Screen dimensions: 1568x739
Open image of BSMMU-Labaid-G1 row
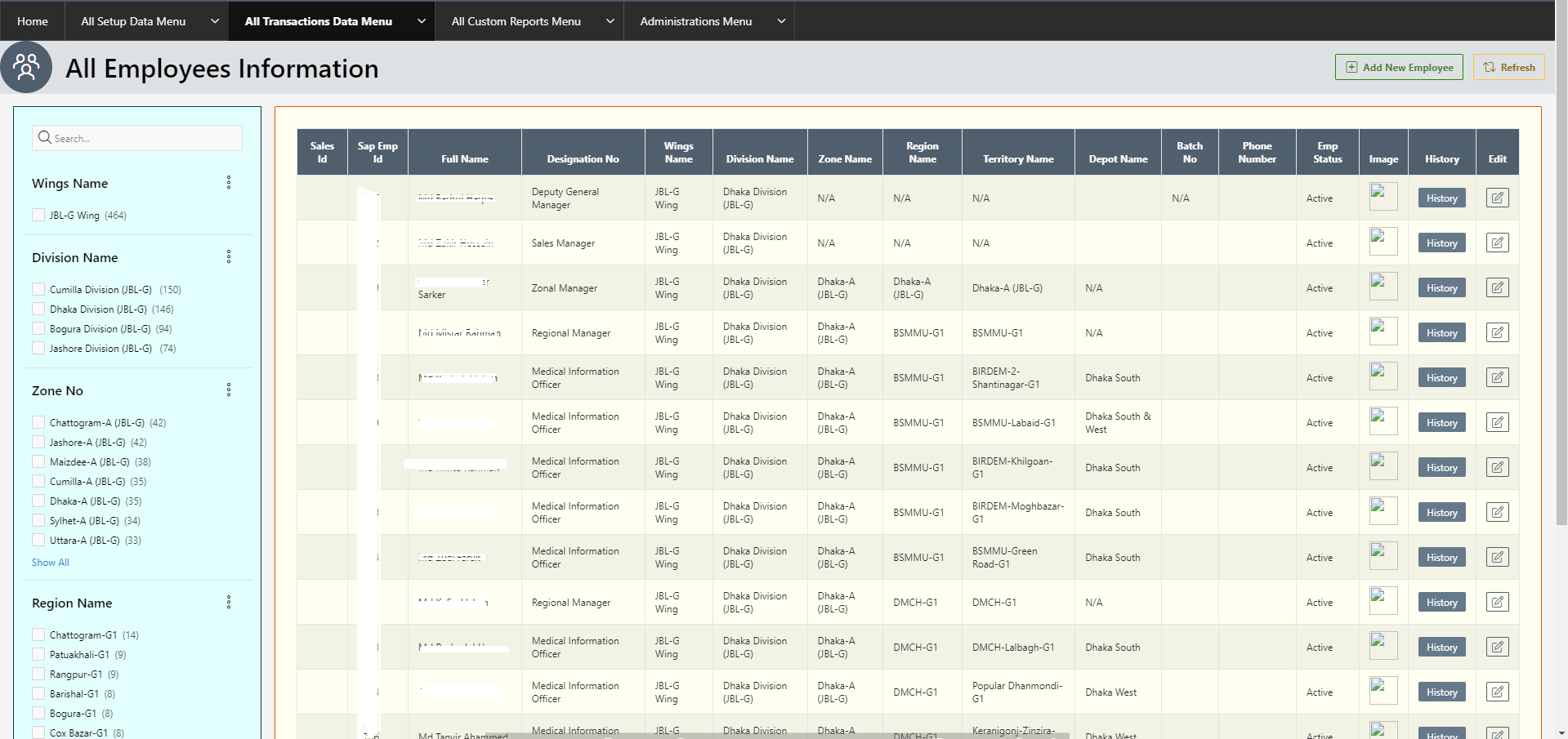[1383, 421]
